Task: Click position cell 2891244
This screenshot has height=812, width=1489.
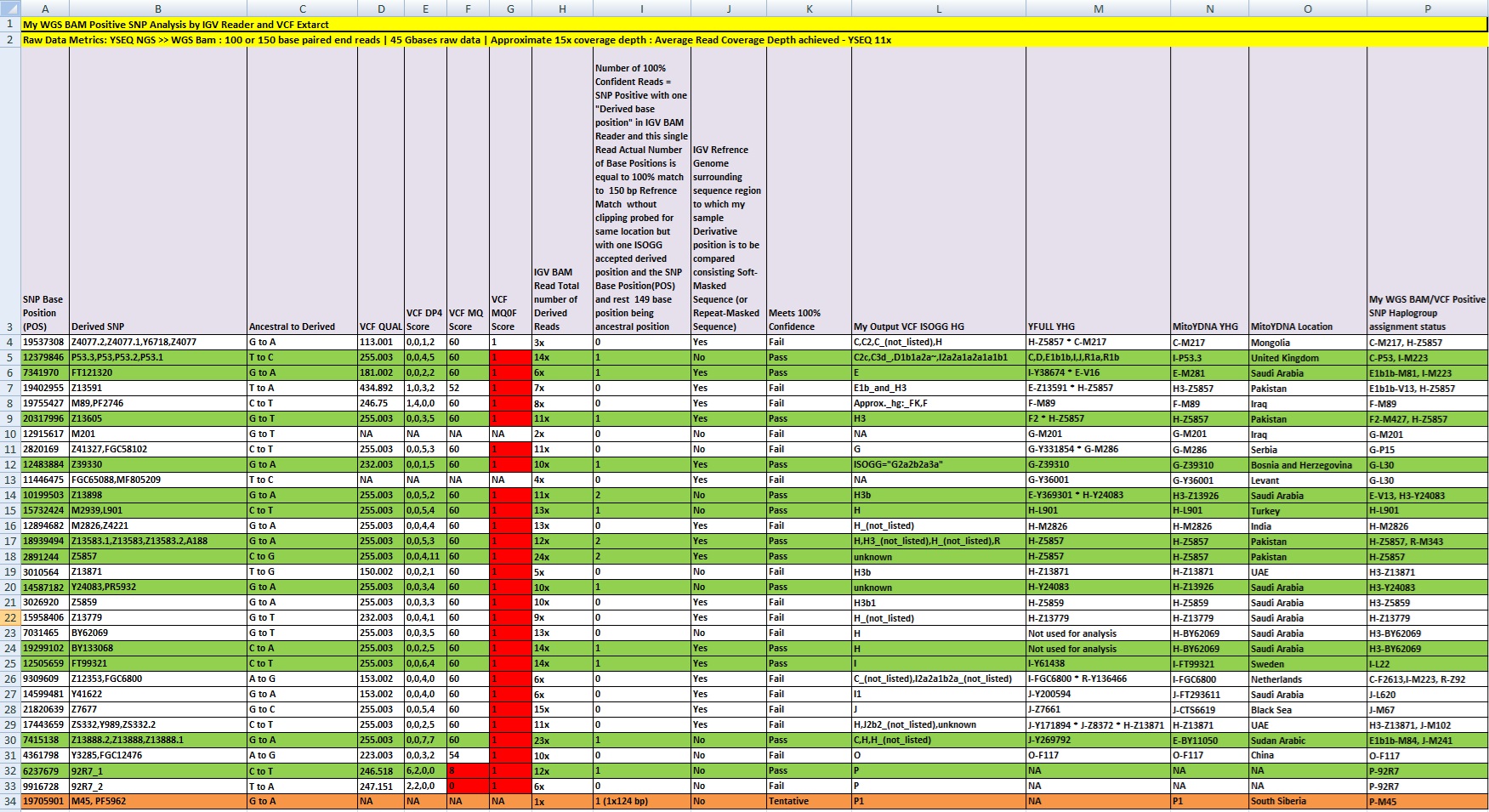Action: pos(45,556)
